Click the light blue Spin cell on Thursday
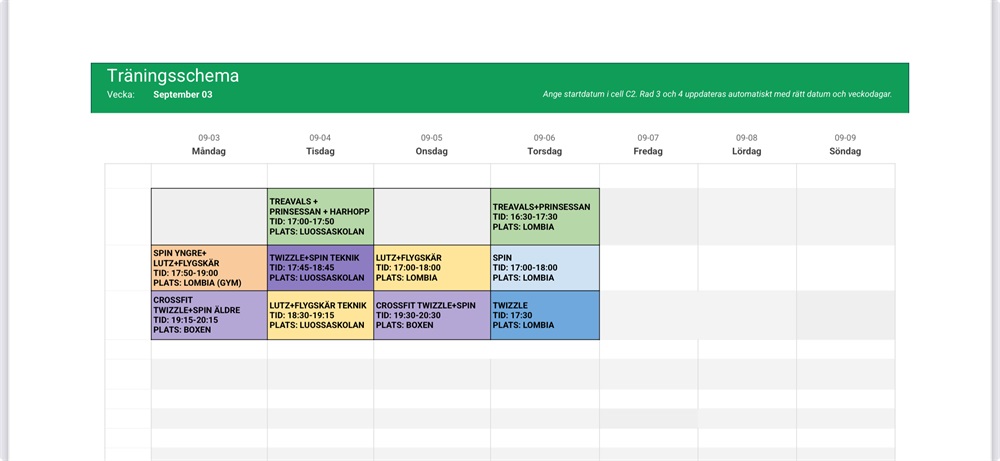 coord(545,268)
